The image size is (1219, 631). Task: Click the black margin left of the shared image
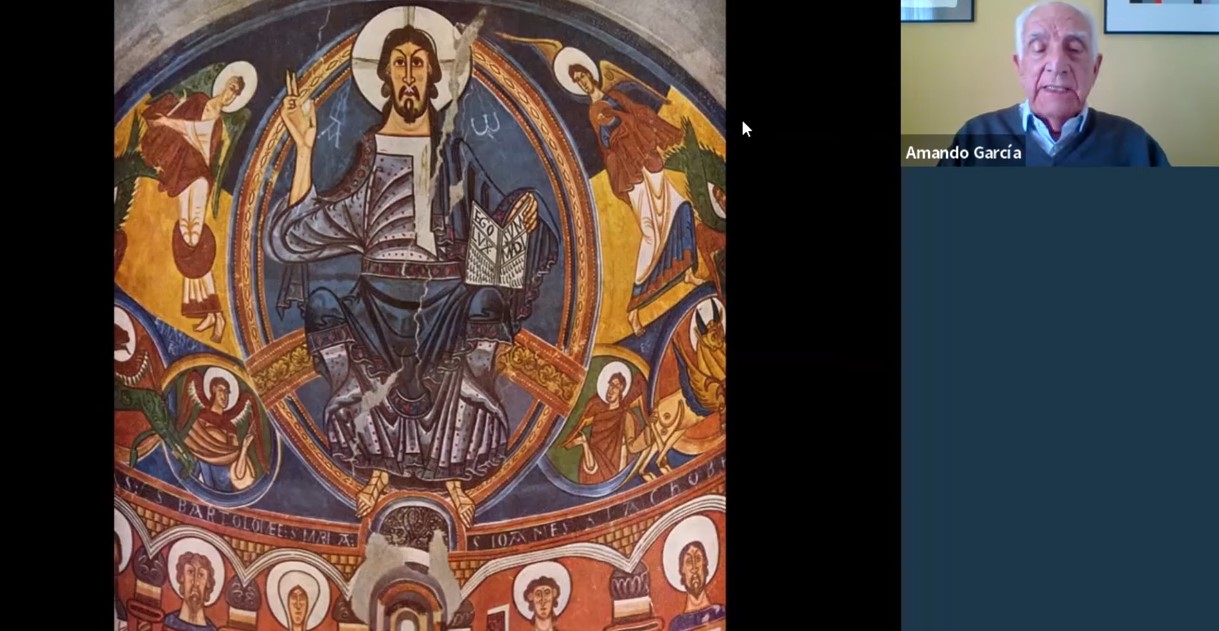[56, 315]
